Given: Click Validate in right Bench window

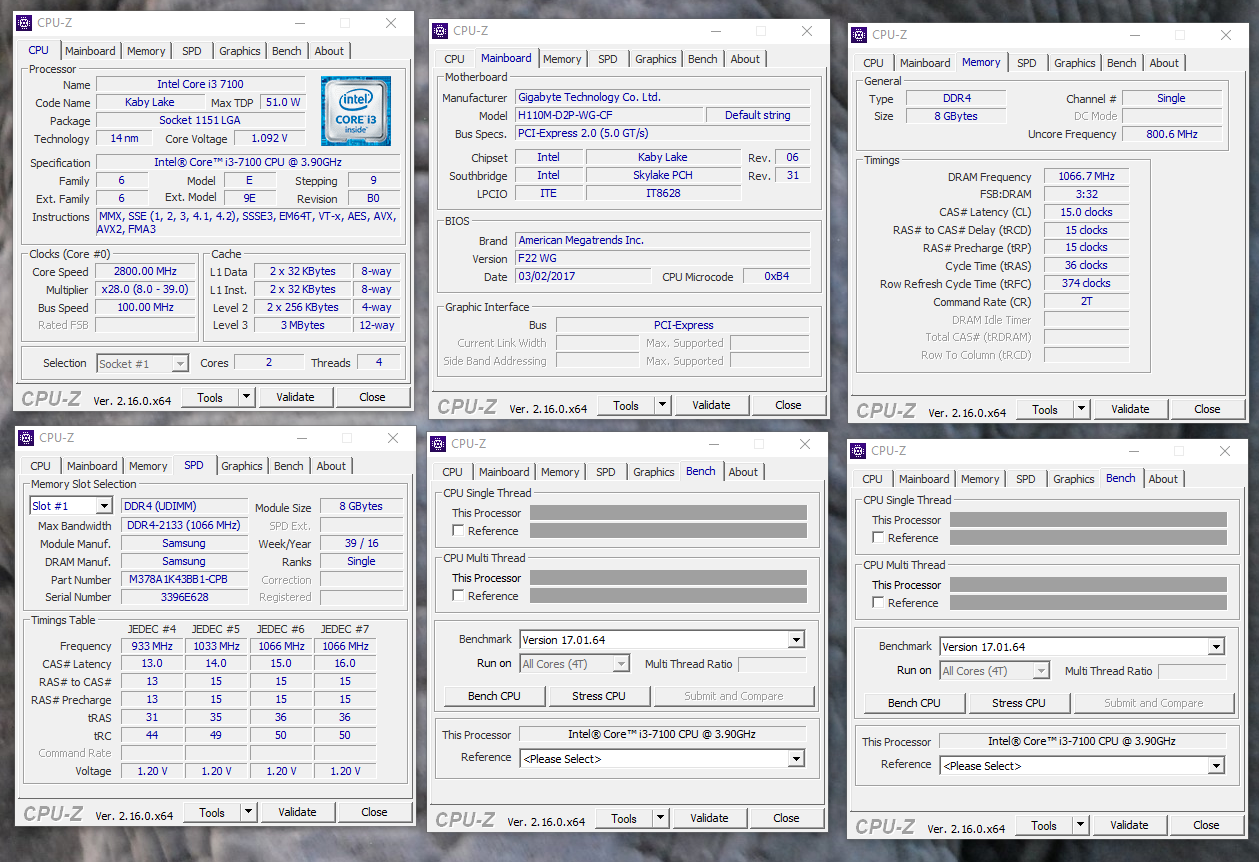Looking at the screenshot, I should click(1129, 825).
